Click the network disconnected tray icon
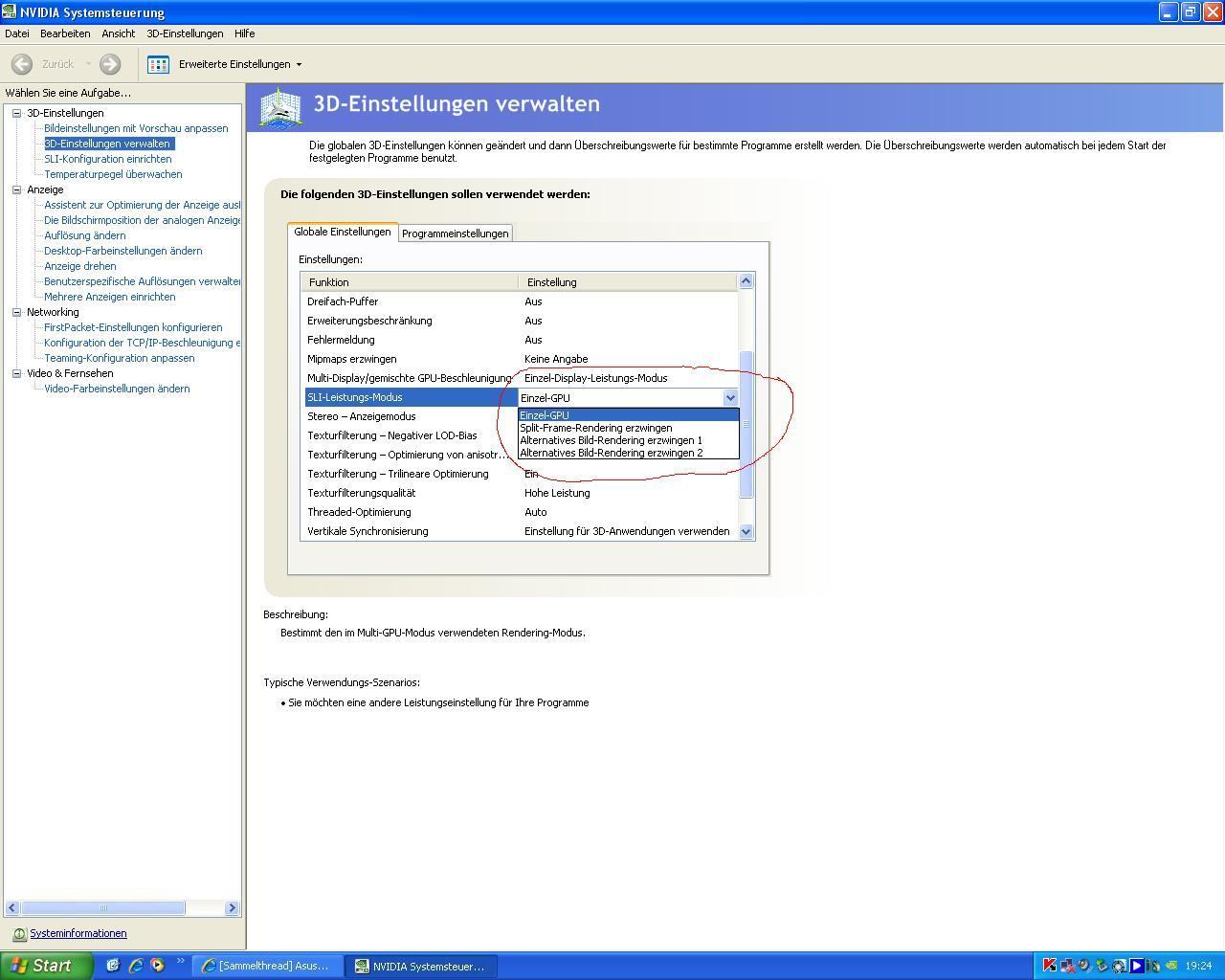 [x=1068, y=966]
